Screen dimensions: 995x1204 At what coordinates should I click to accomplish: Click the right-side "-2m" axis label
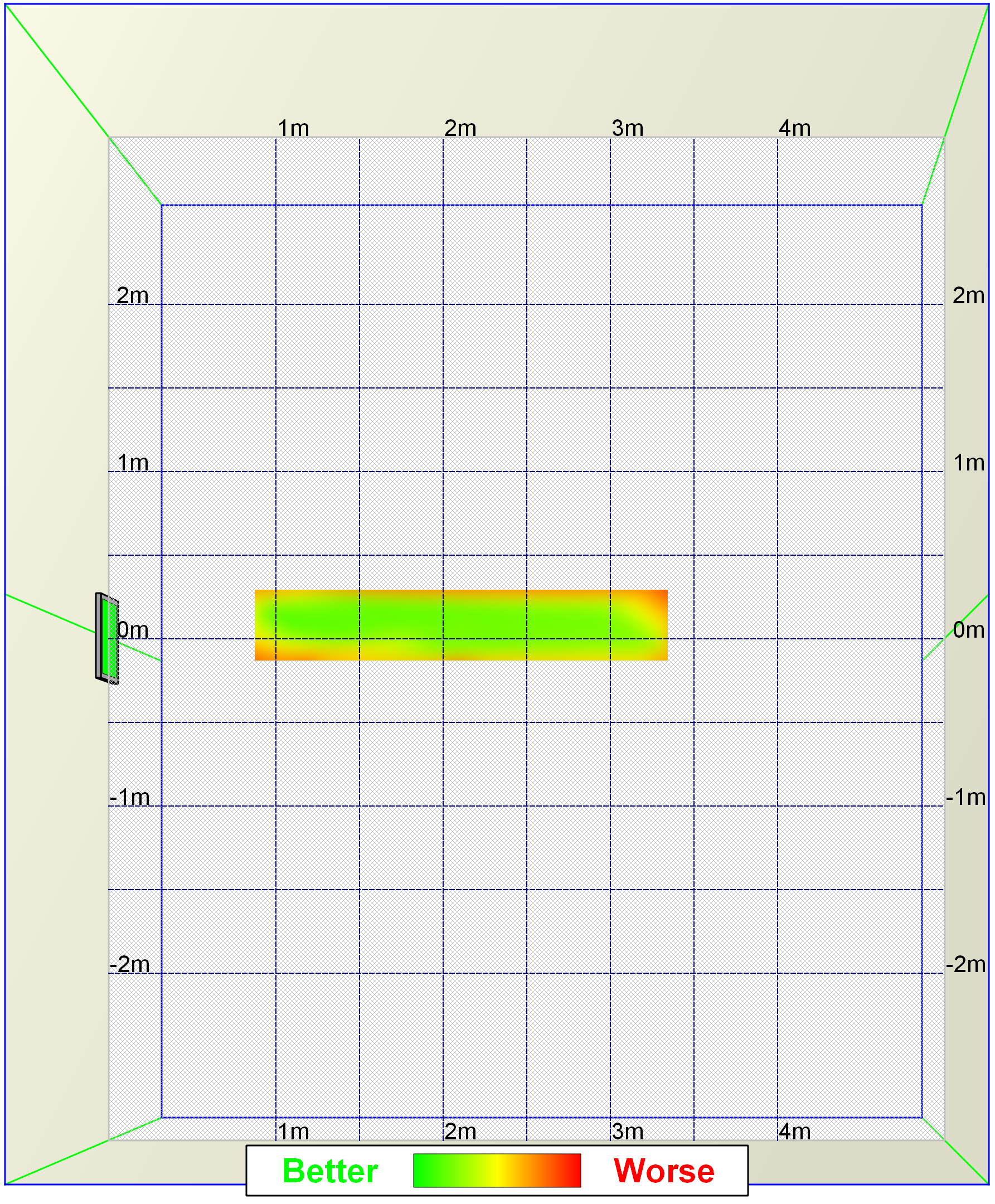click(966, 964)
